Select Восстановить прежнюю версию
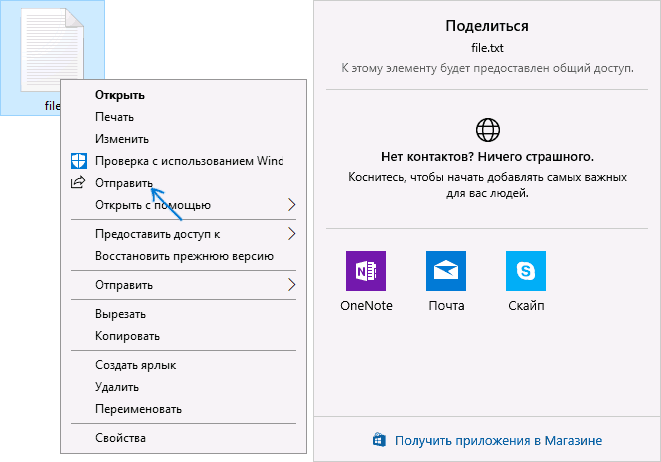This screenshot has height=462, width=661. click(x=184, y=256)
